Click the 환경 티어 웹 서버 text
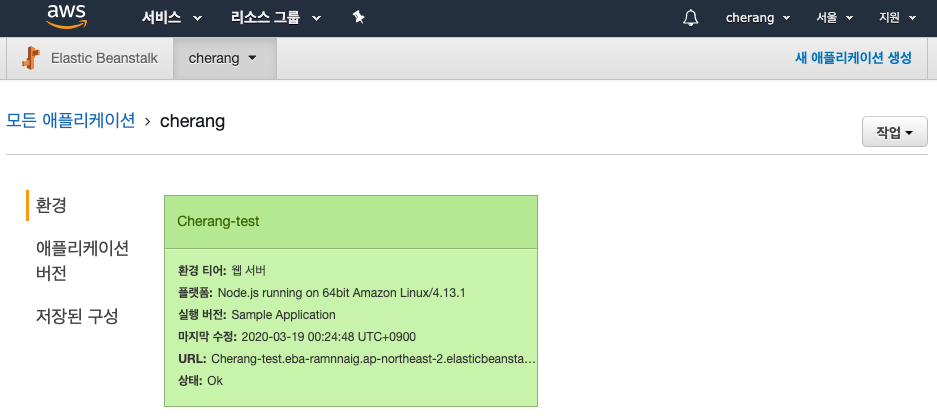This screenshot has height=416, width=937. click(x=221, y=271)
